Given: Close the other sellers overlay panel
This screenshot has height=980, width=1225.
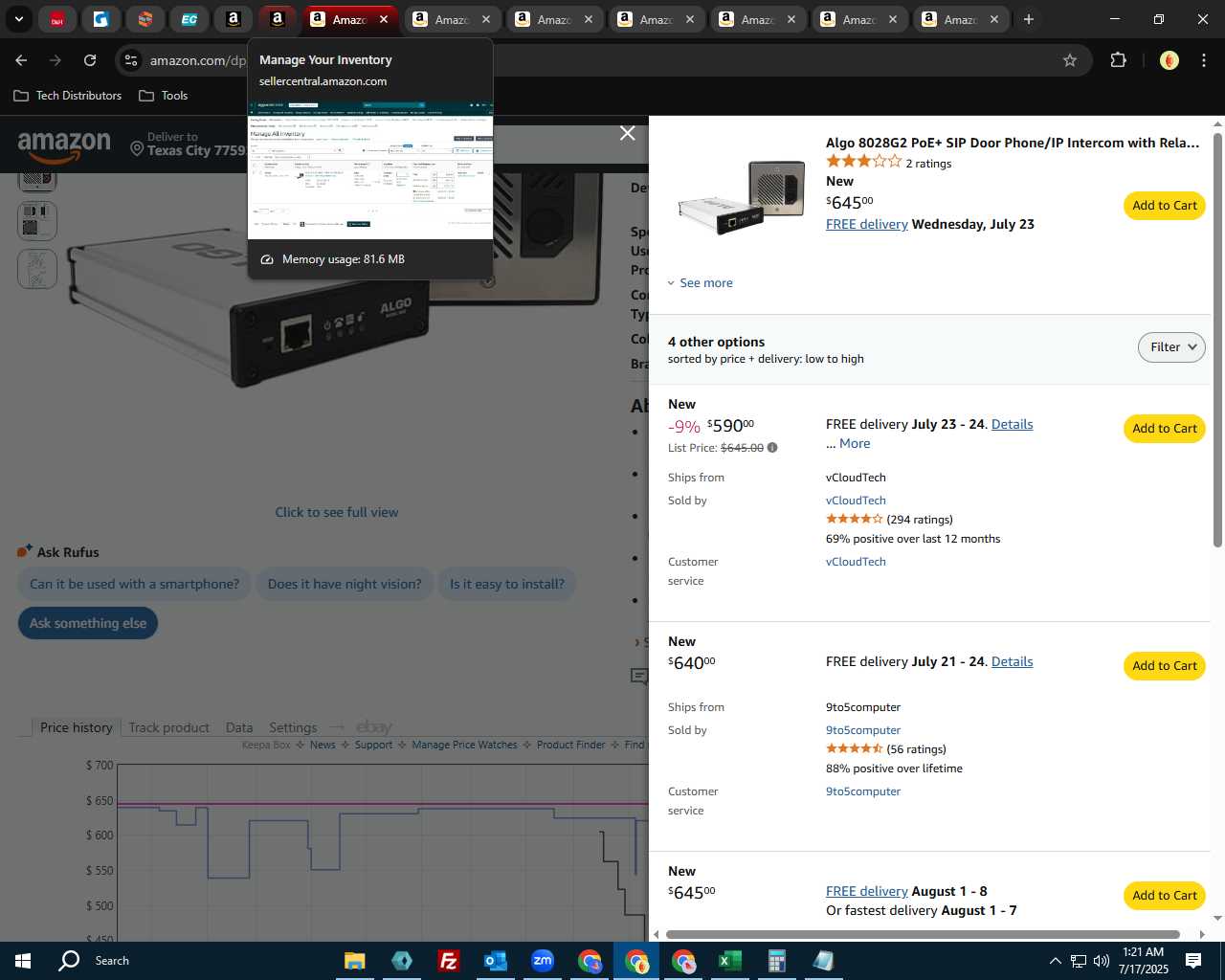Looking at the screenshot, I should [628, 133].
